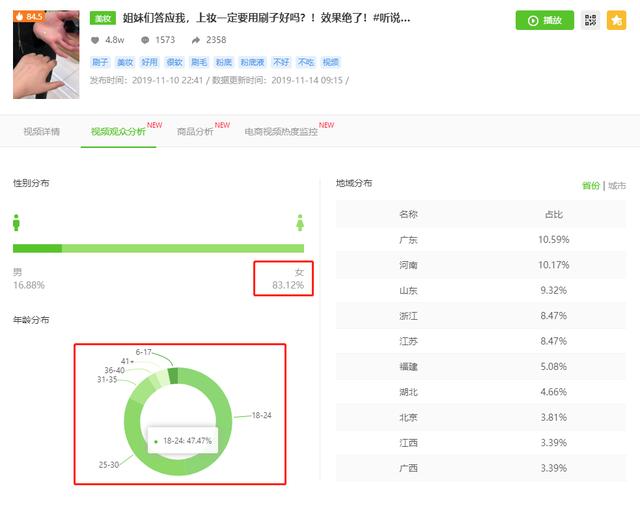Click the 9.32% percentage value
The height and width of the screenshot is (508, 640).
coord(553,291)
